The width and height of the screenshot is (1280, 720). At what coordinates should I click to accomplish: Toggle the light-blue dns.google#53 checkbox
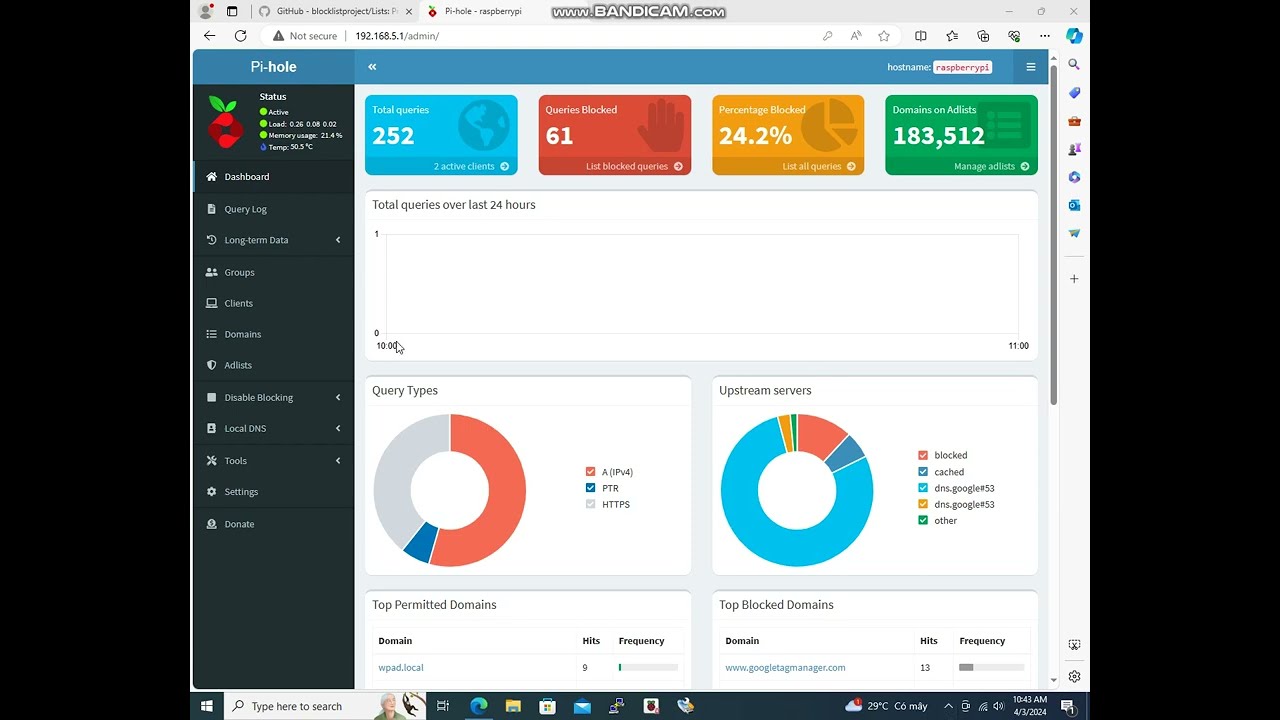[x=923, y=488]
